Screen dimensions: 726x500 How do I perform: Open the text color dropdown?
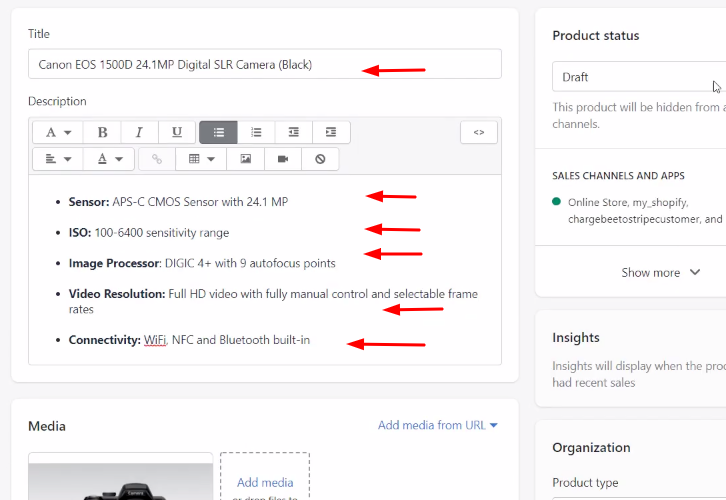point(109,159)
